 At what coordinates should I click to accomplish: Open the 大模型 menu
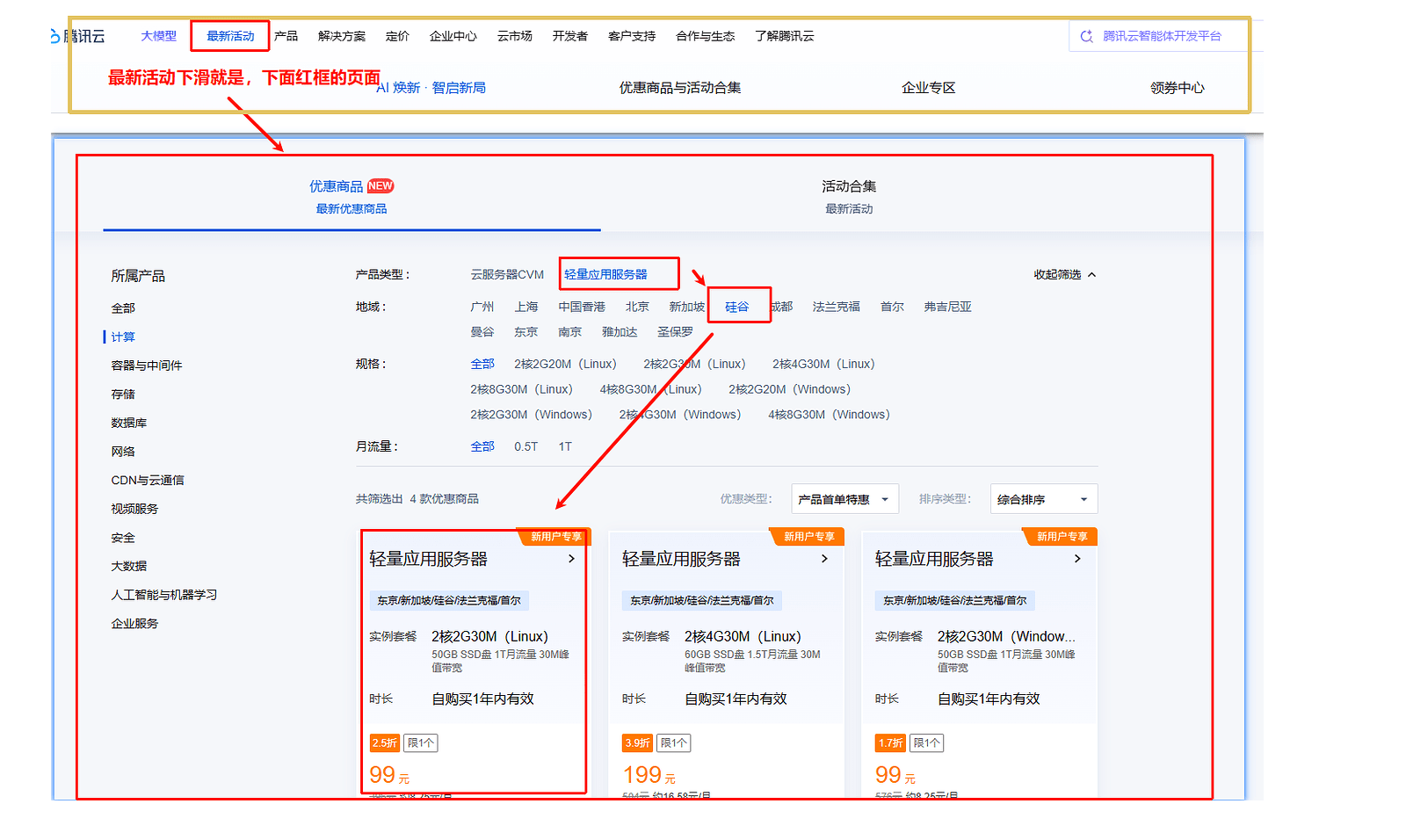pyautogui.click(x=159, y=36)
